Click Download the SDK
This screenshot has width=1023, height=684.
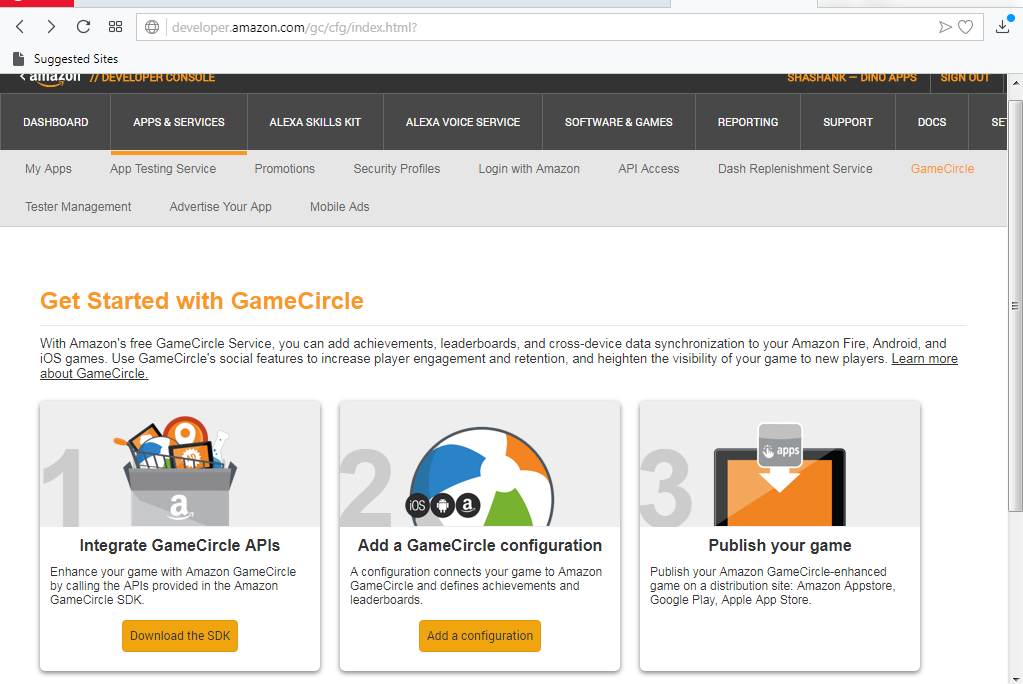click(x=179, y=635)
